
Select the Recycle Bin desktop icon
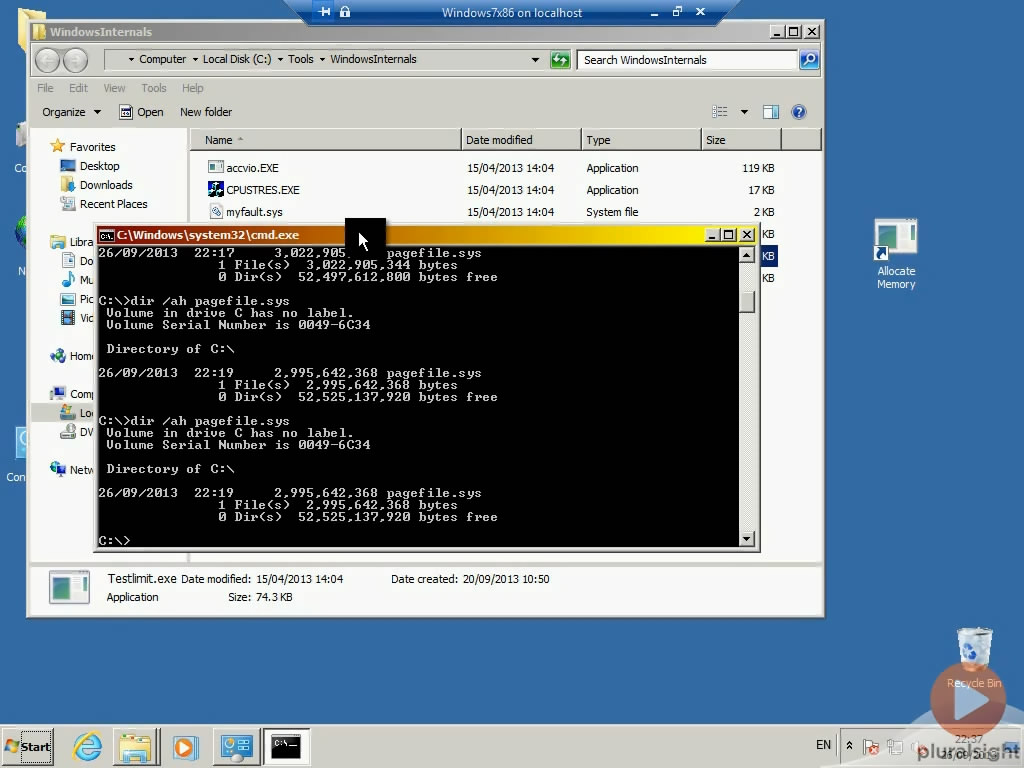tap(974, 658)
